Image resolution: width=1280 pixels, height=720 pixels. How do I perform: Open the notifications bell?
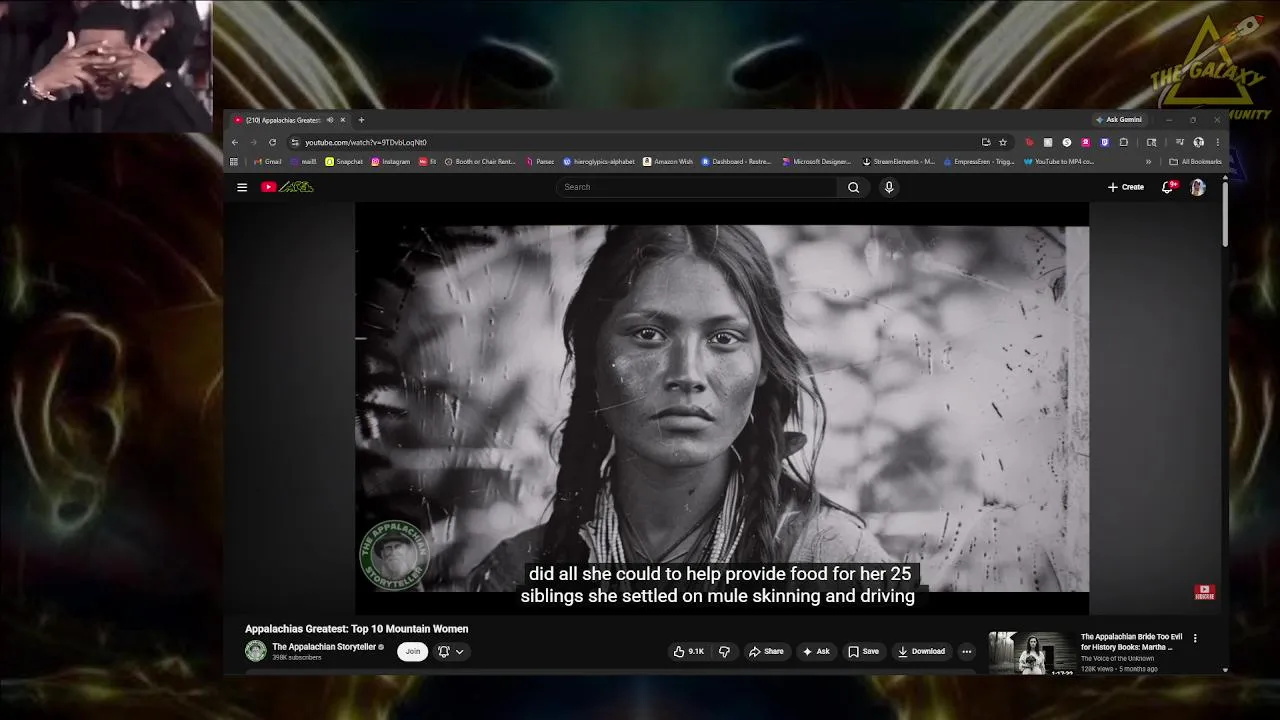[1167, 187]
